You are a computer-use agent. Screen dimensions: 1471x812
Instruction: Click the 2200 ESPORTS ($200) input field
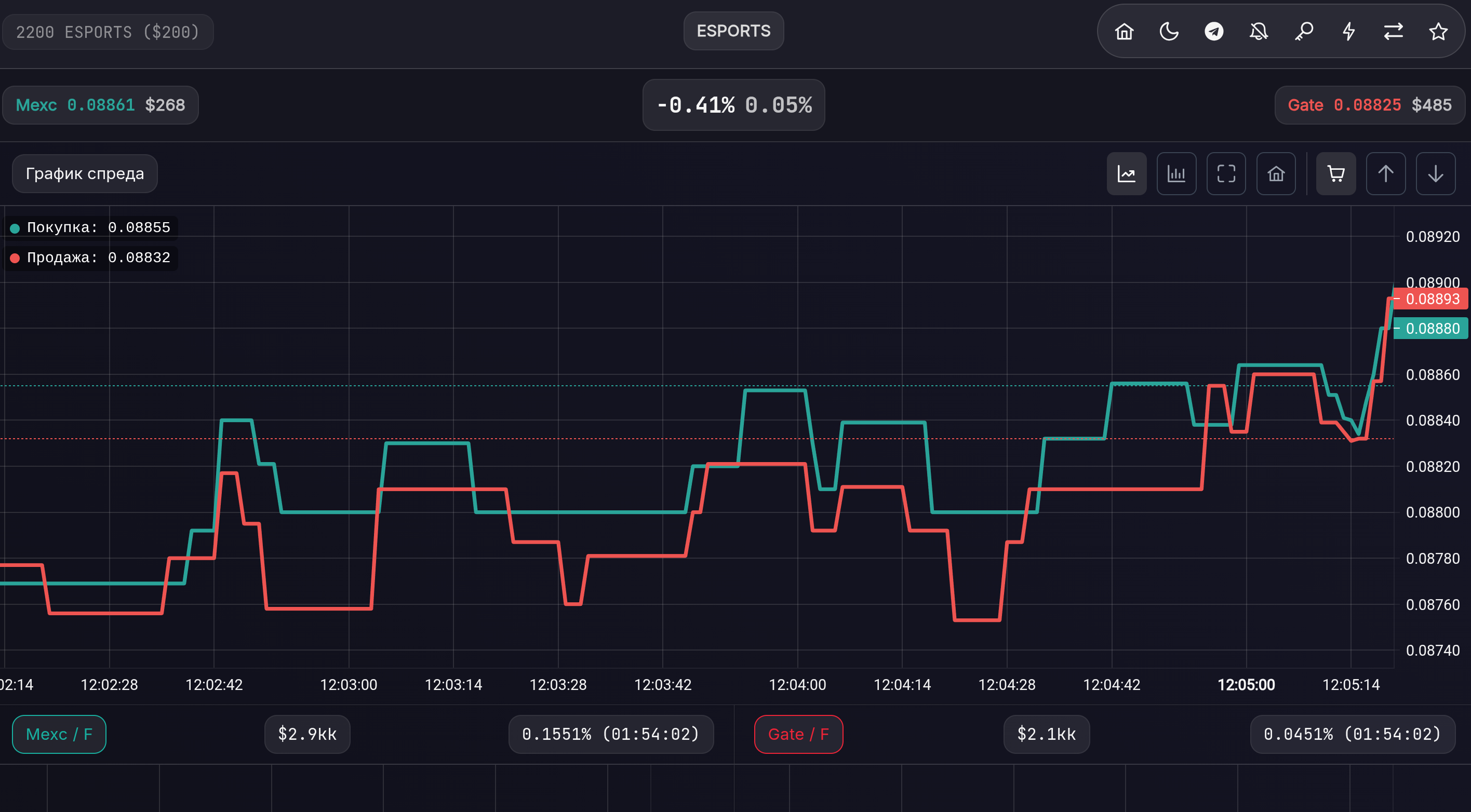pos(108,32)
